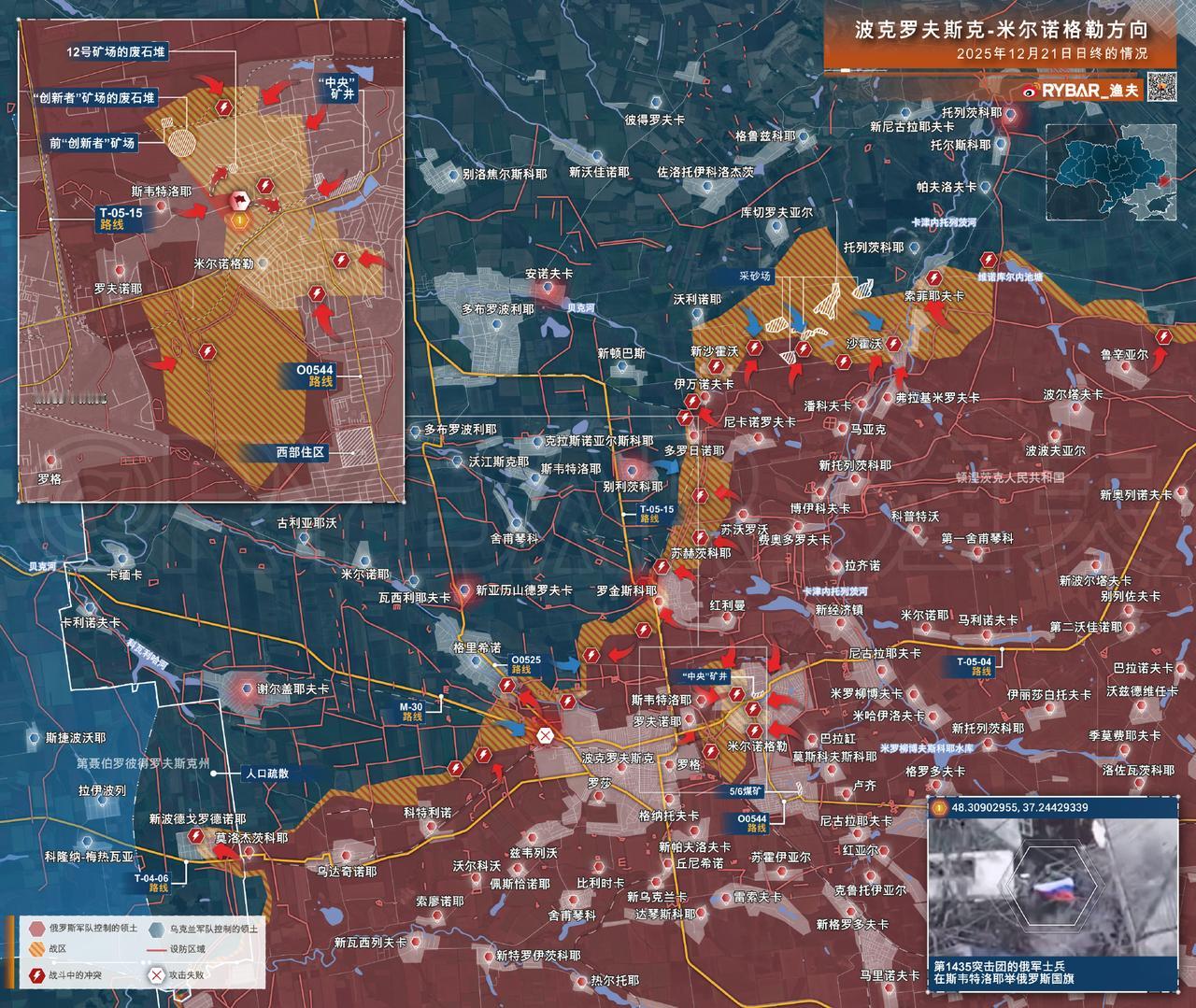Click the 新经济镇 town label
Viewport: 1196px width, 1008px height.
[838, 609]
